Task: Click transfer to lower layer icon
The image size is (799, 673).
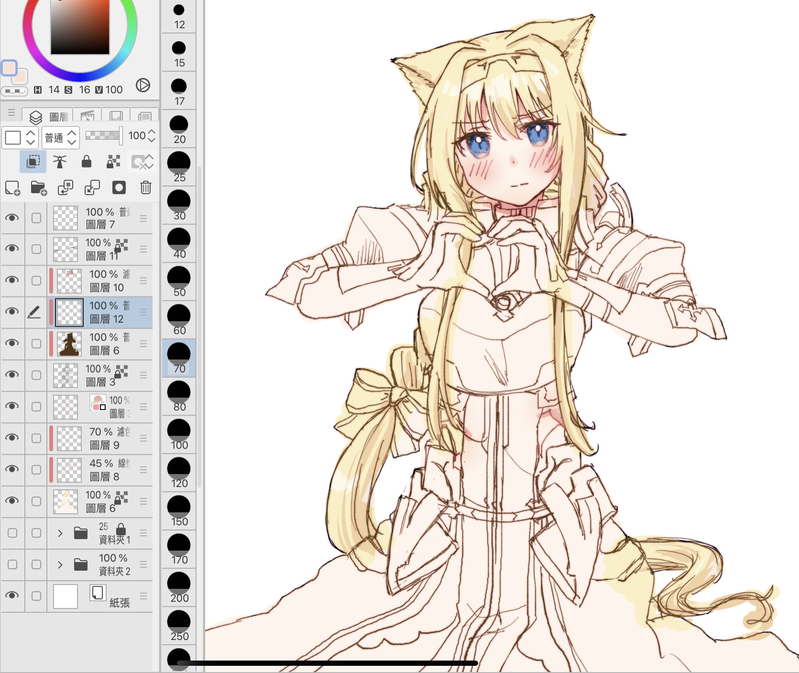Action: click(66, 187)
